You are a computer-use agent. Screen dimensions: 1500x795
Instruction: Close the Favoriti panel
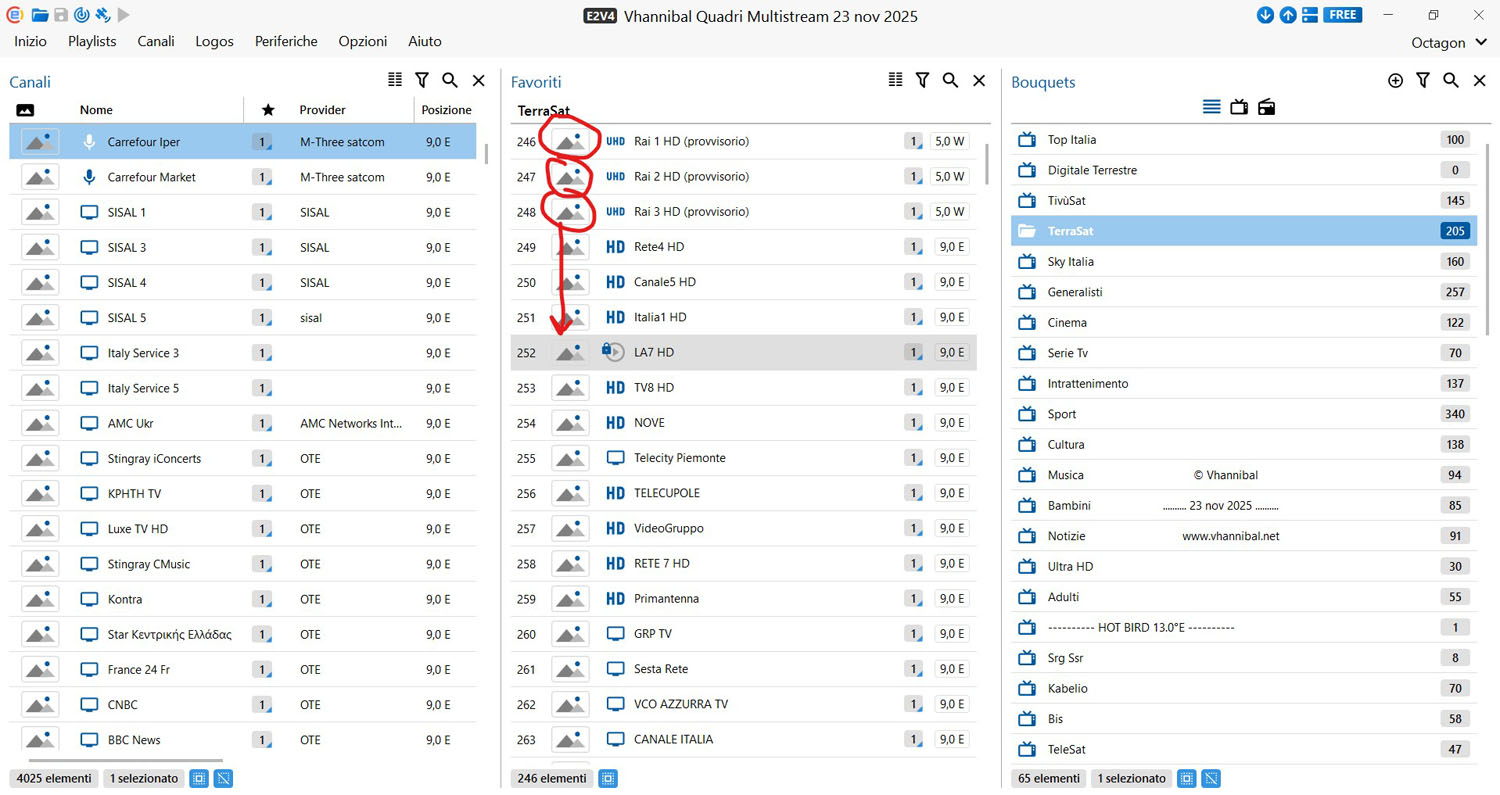click(979, 80)
